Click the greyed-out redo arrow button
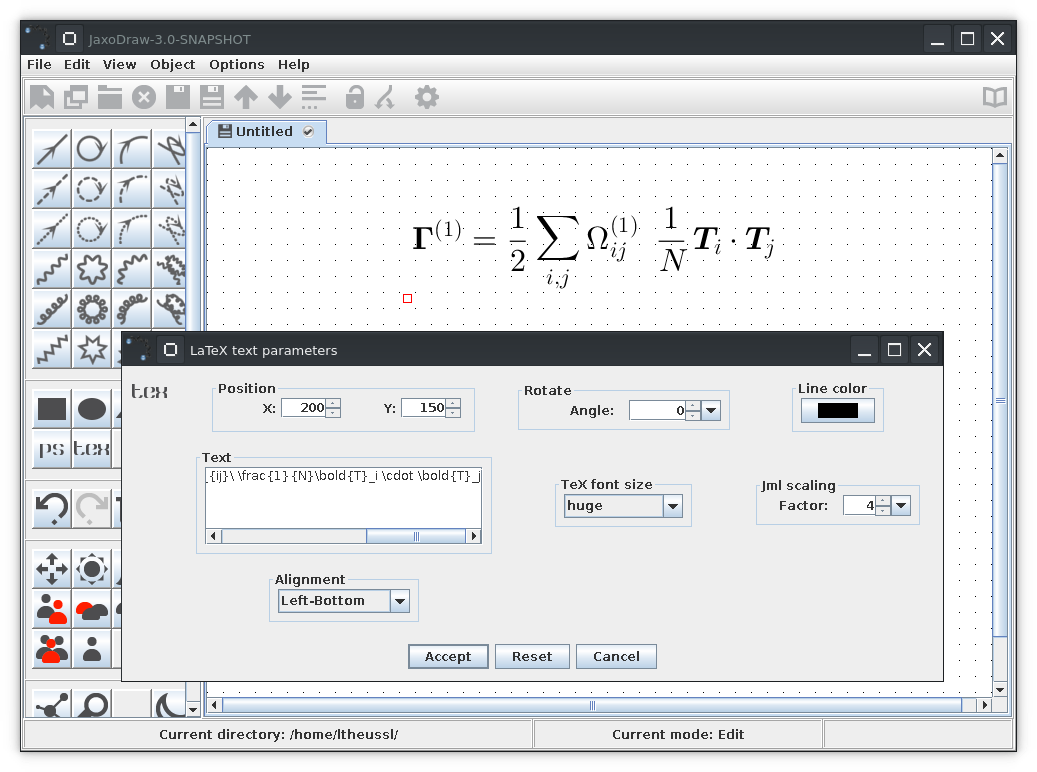The width and height of the screenshot is (1037, 772). tap(91, 509)
